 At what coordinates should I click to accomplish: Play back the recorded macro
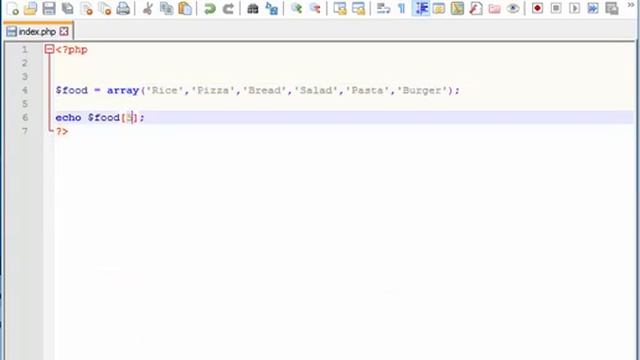574,8
